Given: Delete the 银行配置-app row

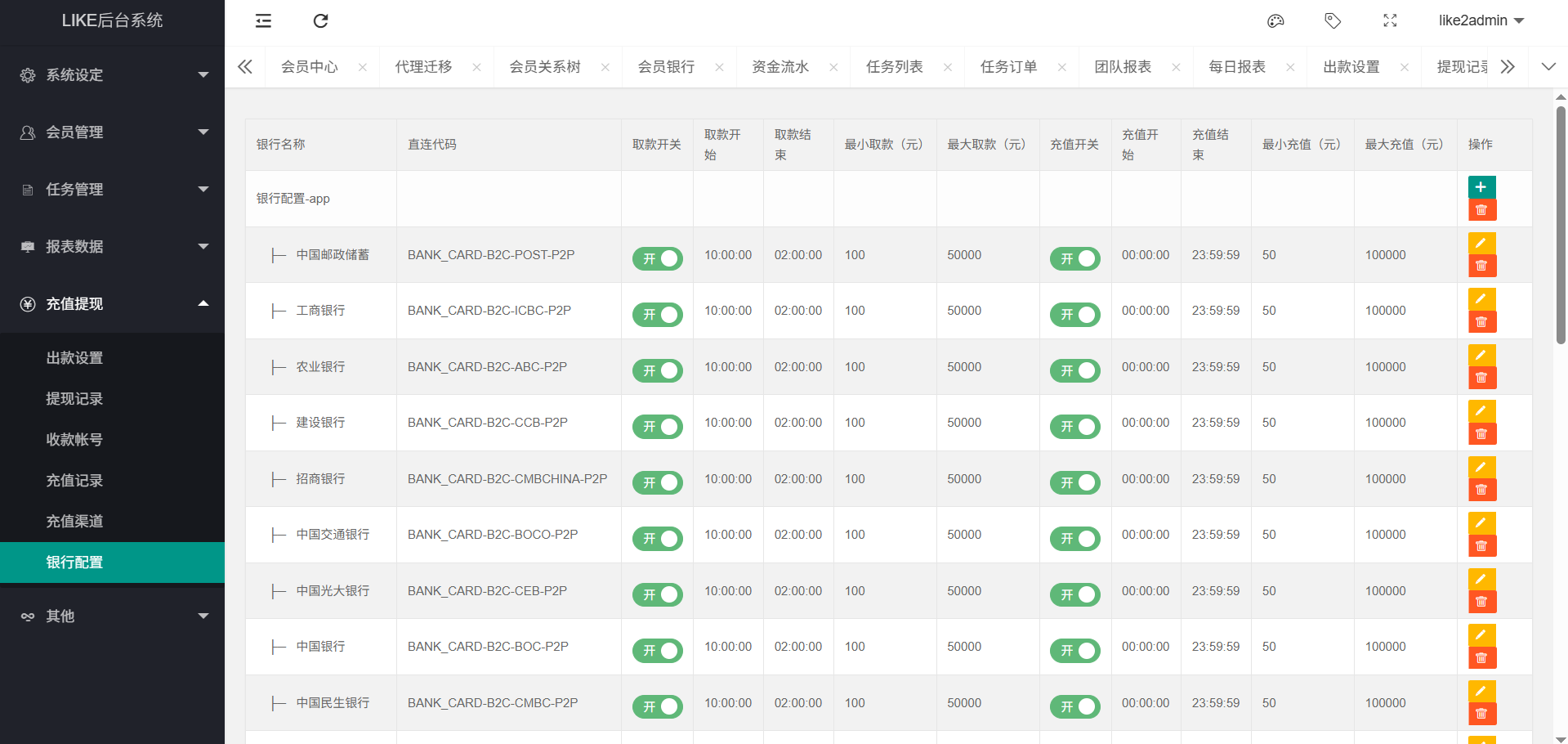Looking at the screenshot, I should click(x=1481, y=210).
